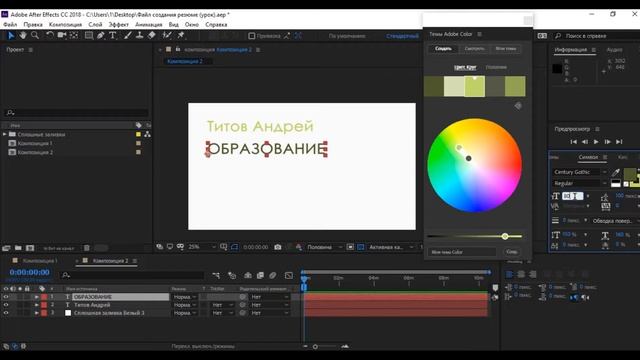This screenshot has height=360, width=640.
Task: Select the Puppet Pin tool
Action: click(x=180, y=36)
